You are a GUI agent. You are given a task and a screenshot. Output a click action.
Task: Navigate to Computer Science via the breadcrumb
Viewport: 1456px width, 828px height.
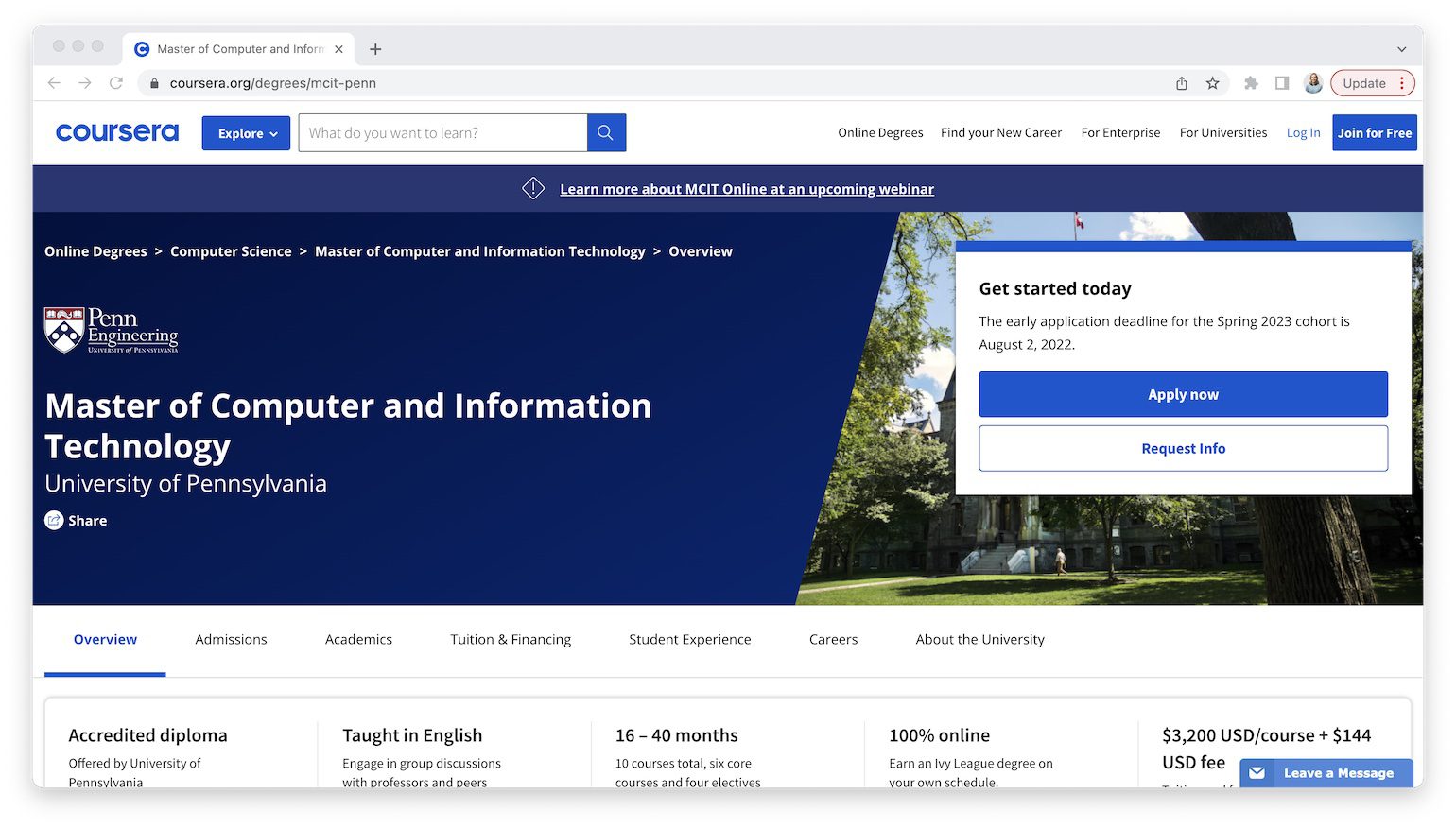pos(231,250)
